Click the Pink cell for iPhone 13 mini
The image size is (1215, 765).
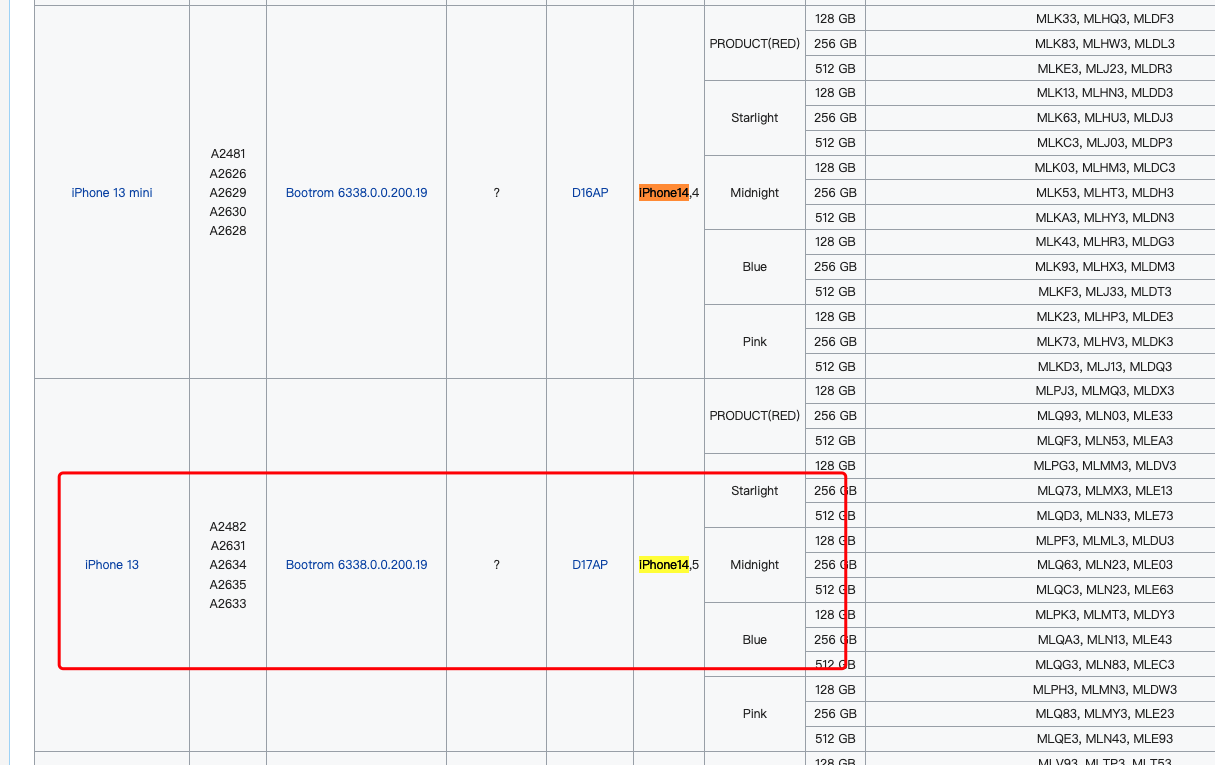click(x=754, y=342)
